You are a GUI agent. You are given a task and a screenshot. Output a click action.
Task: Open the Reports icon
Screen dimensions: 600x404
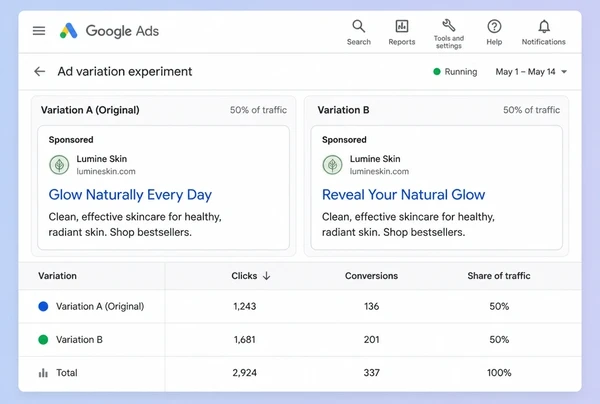(x=401, y=33)
